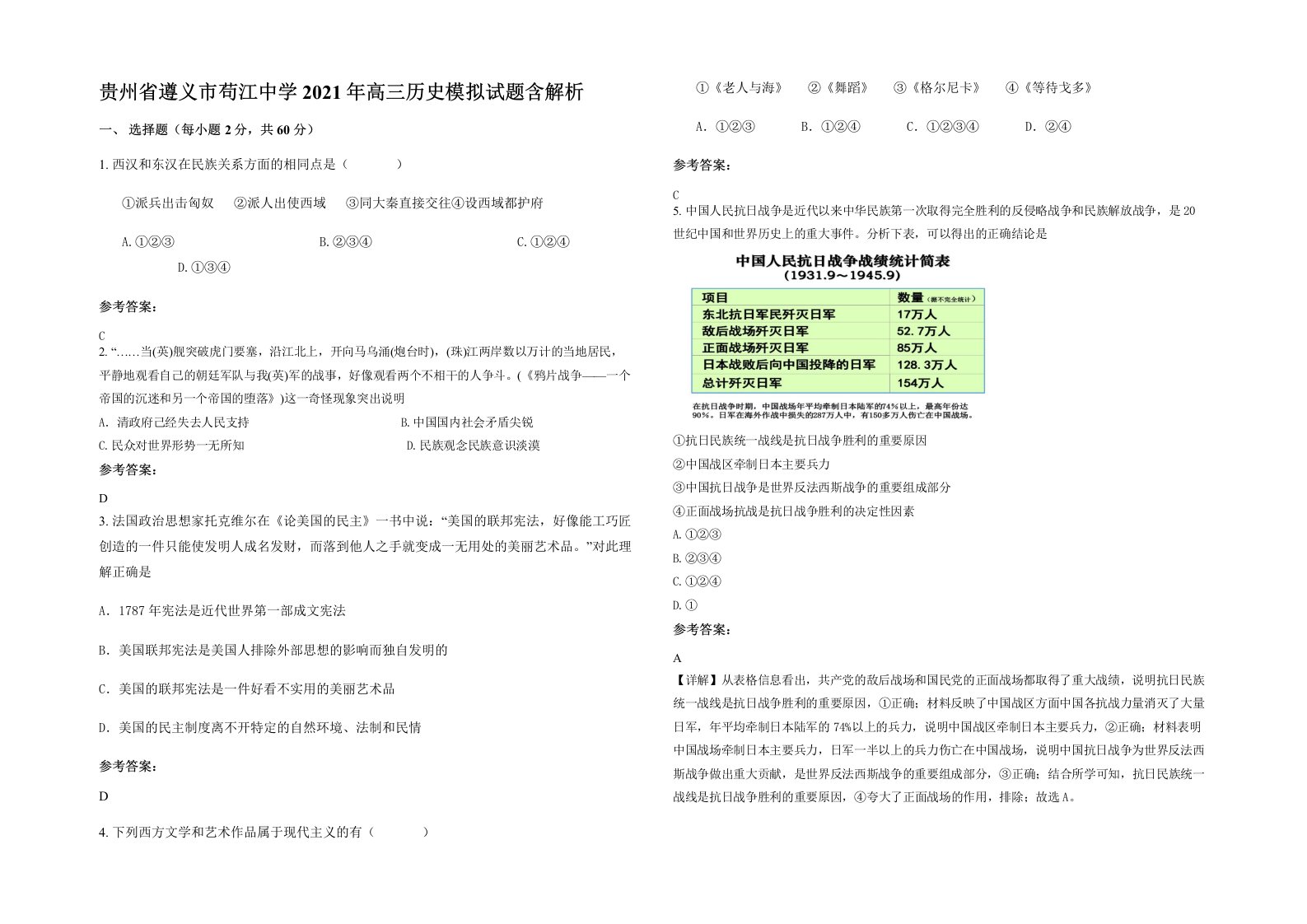
Task: Click table row 正面战场歼灭日军
Action: coord(839,348)
